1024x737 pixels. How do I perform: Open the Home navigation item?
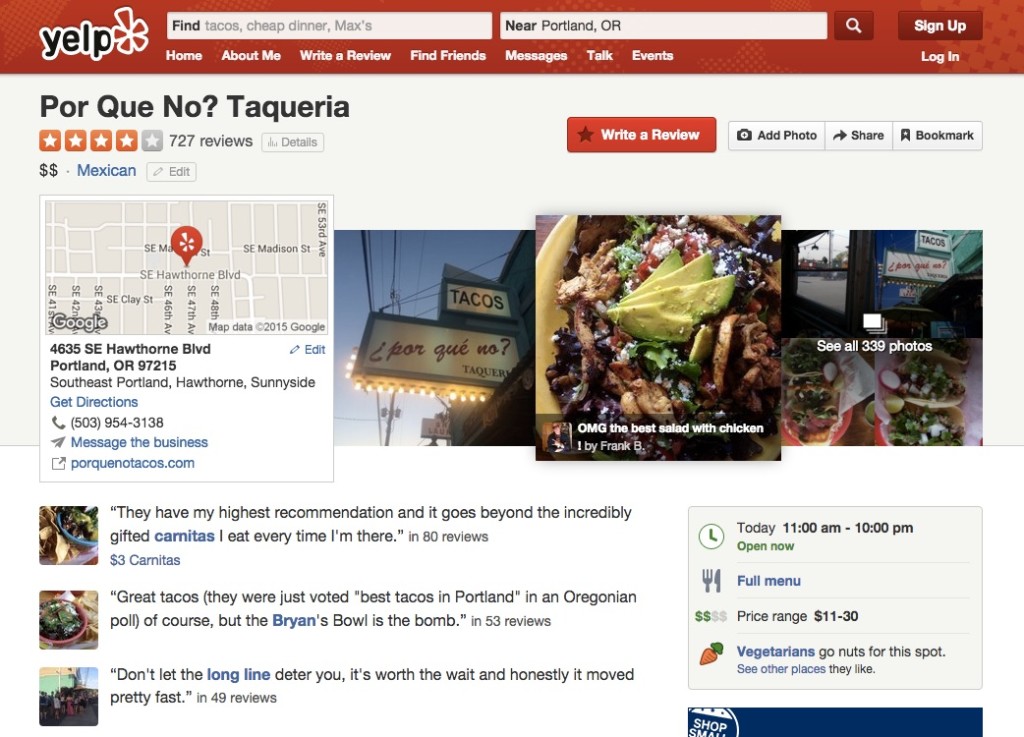pyautogui.click(x=184, y=55)
